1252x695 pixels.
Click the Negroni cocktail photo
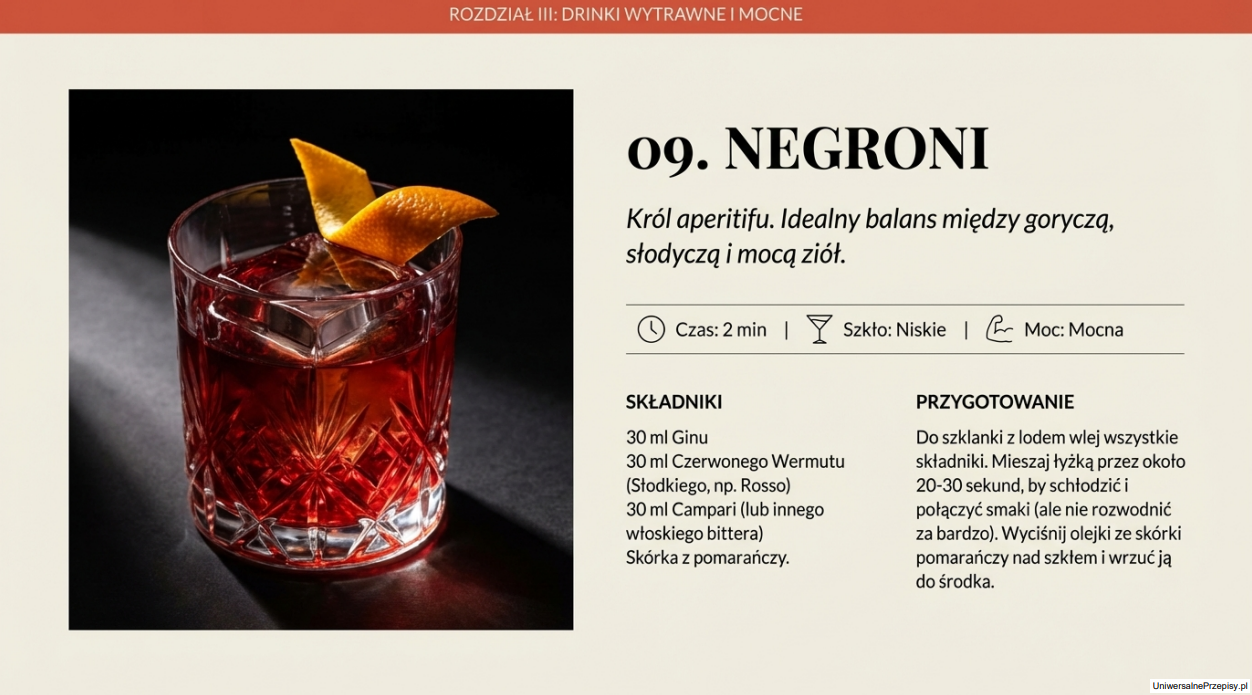coord(321,360)
